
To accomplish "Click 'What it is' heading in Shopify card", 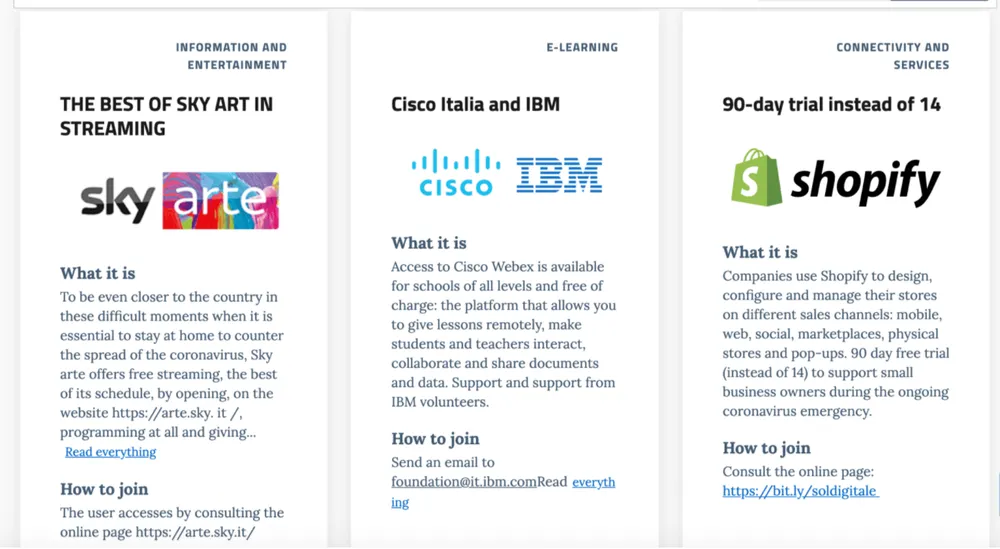I will click(760, 252).
